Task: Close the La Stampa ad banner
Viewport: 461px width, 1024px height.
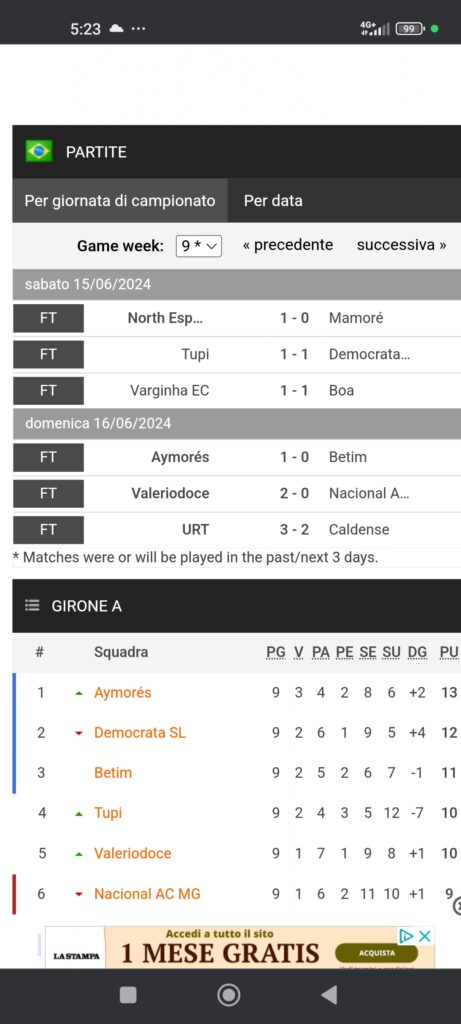Action: (x=425, y=936)
